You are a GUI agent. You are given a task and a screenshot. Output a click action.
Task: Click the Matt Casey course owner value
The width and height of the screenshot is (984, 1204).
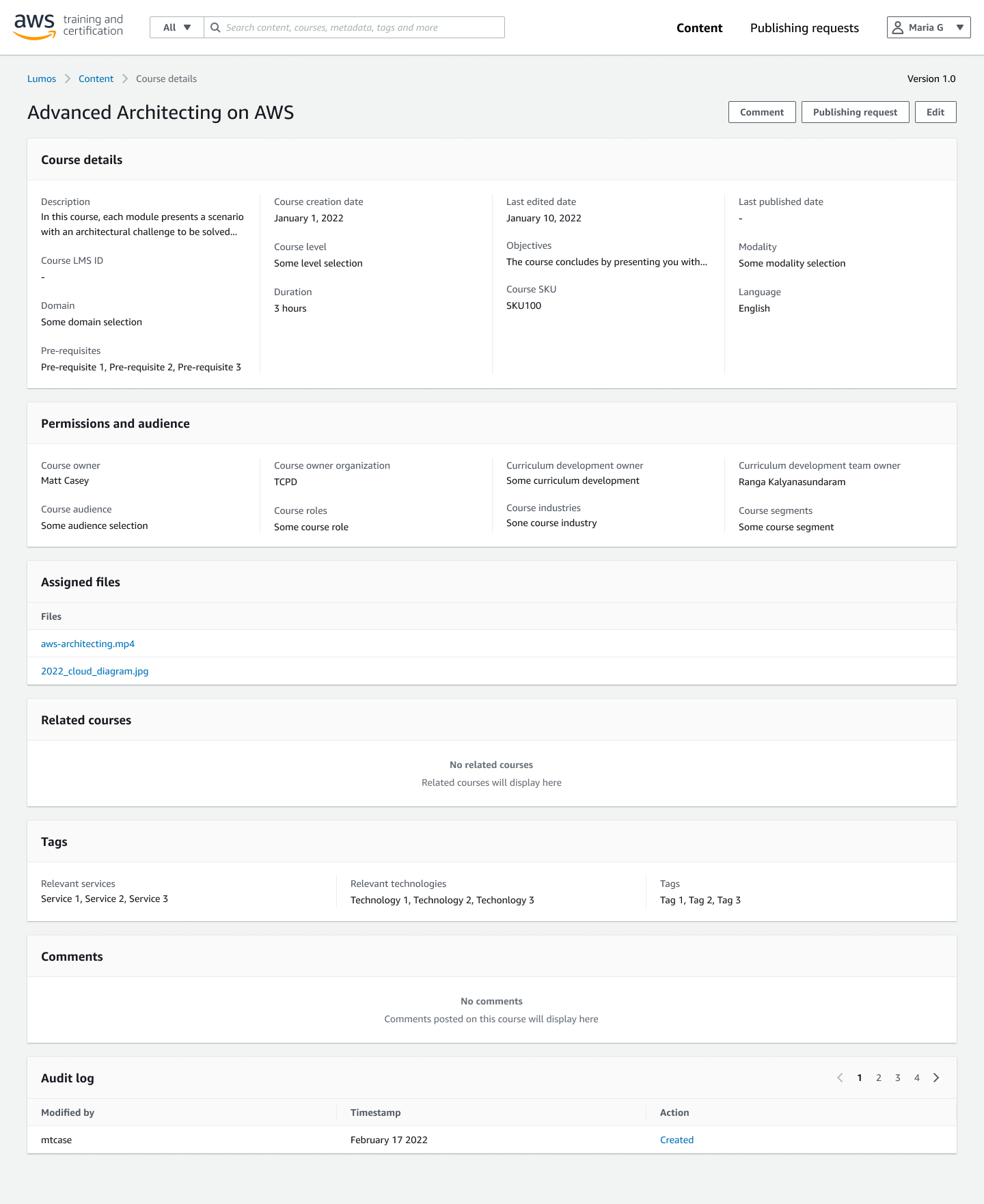click(65, 480)
